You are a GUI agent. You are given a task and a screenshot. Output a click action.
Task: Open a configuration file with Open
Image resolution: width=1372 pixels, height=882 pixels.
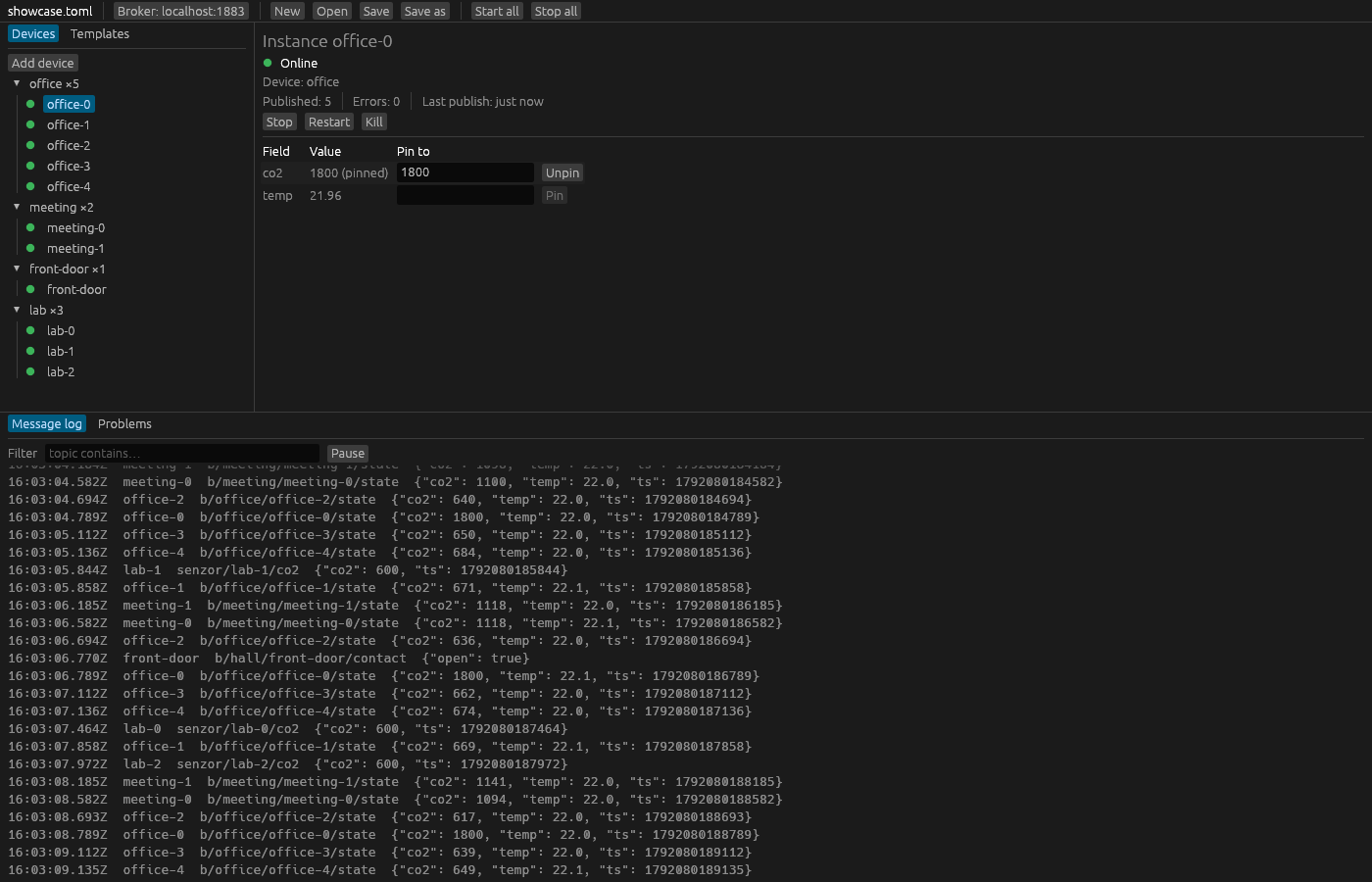coord(332,11)
